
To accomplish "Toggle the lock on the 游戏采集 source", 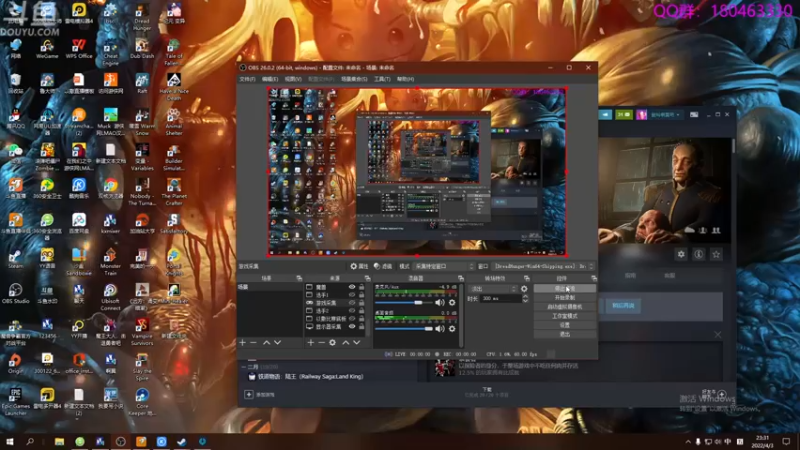I will coord(361,303).
